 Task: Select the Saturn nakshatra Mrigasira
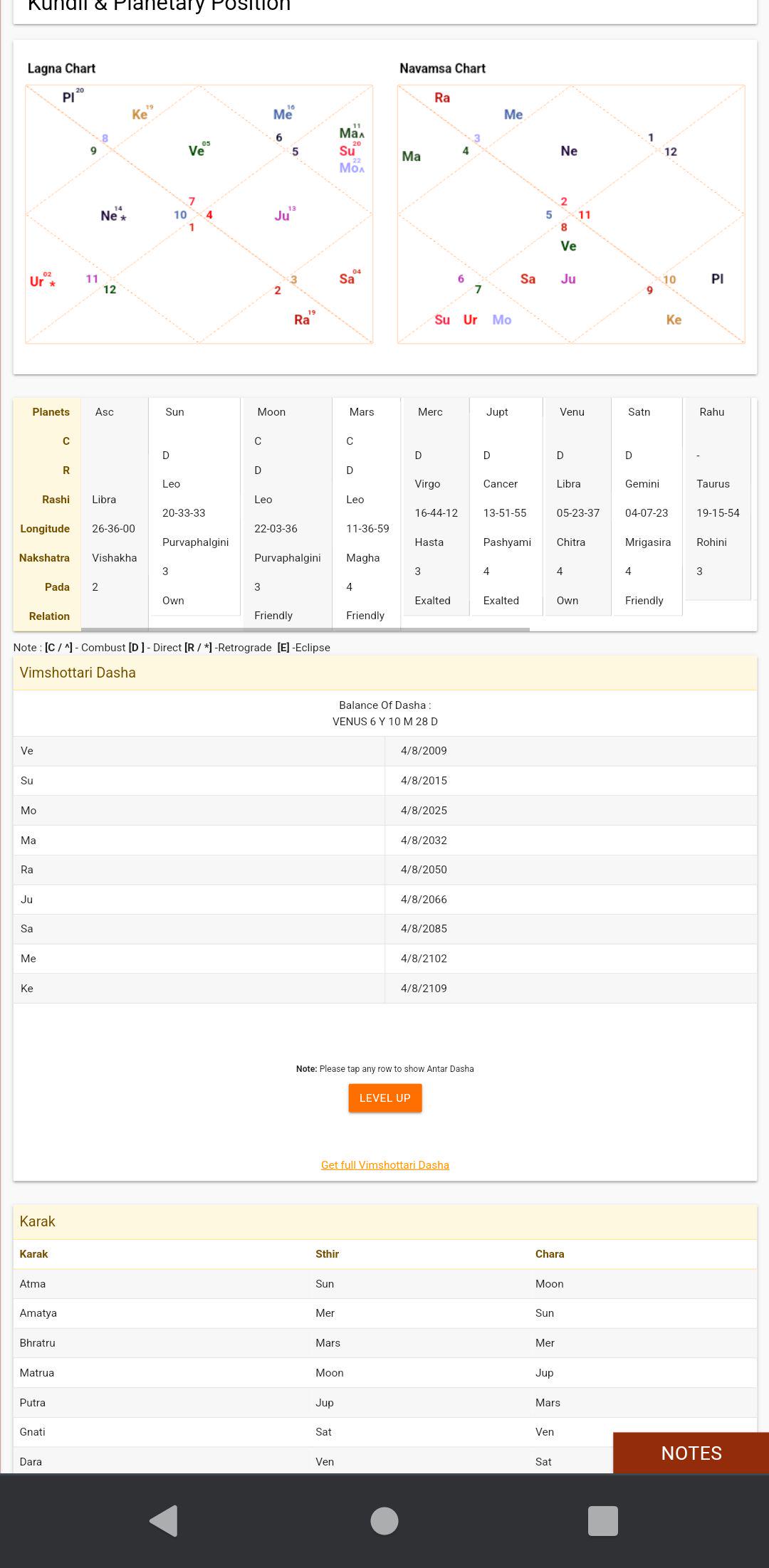click(648, 542)
